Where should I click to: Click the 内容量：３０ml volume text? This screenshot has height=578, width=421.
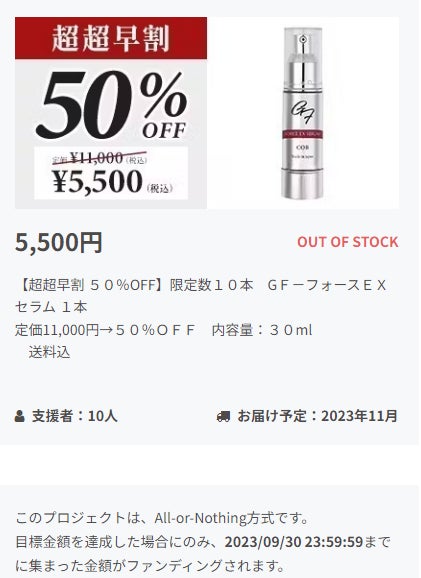pos(262,330)
